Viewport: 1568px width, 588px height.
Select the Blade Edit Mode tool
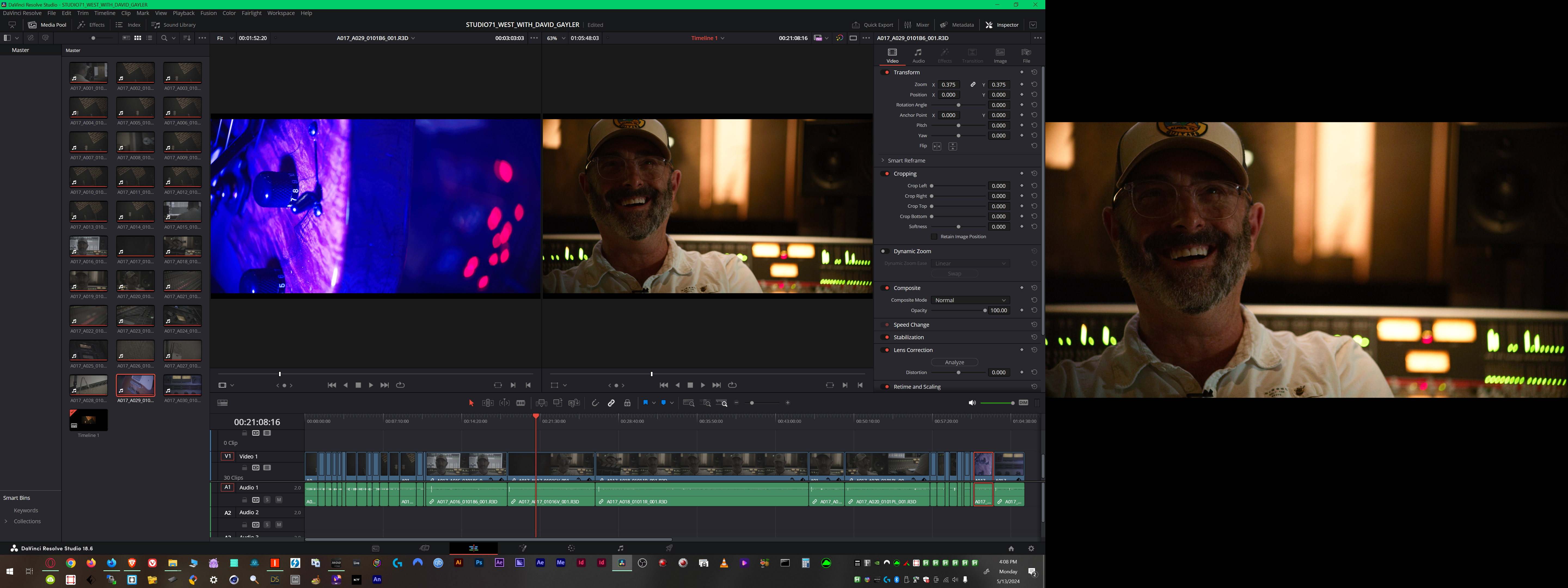click(x=520, y=403)
